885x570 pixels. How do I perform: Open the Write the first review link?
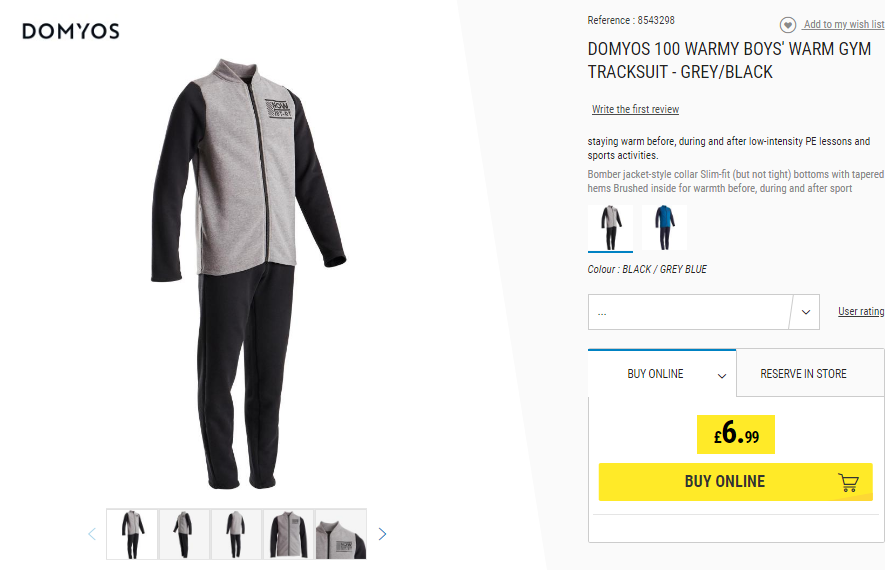(x=636, y=109)
